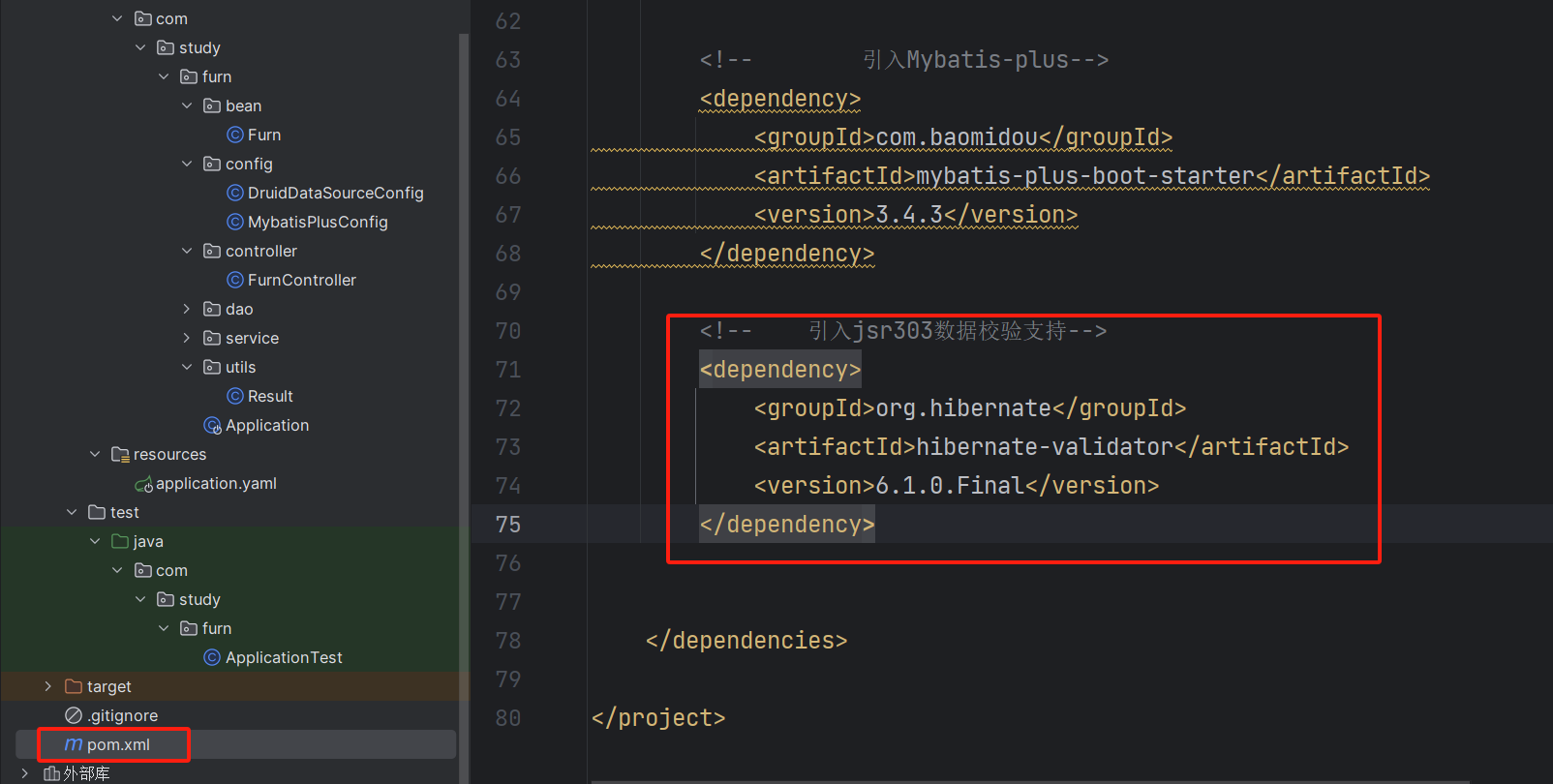Collapse the top com package
Screen dimensions: 1553x784
117,18
